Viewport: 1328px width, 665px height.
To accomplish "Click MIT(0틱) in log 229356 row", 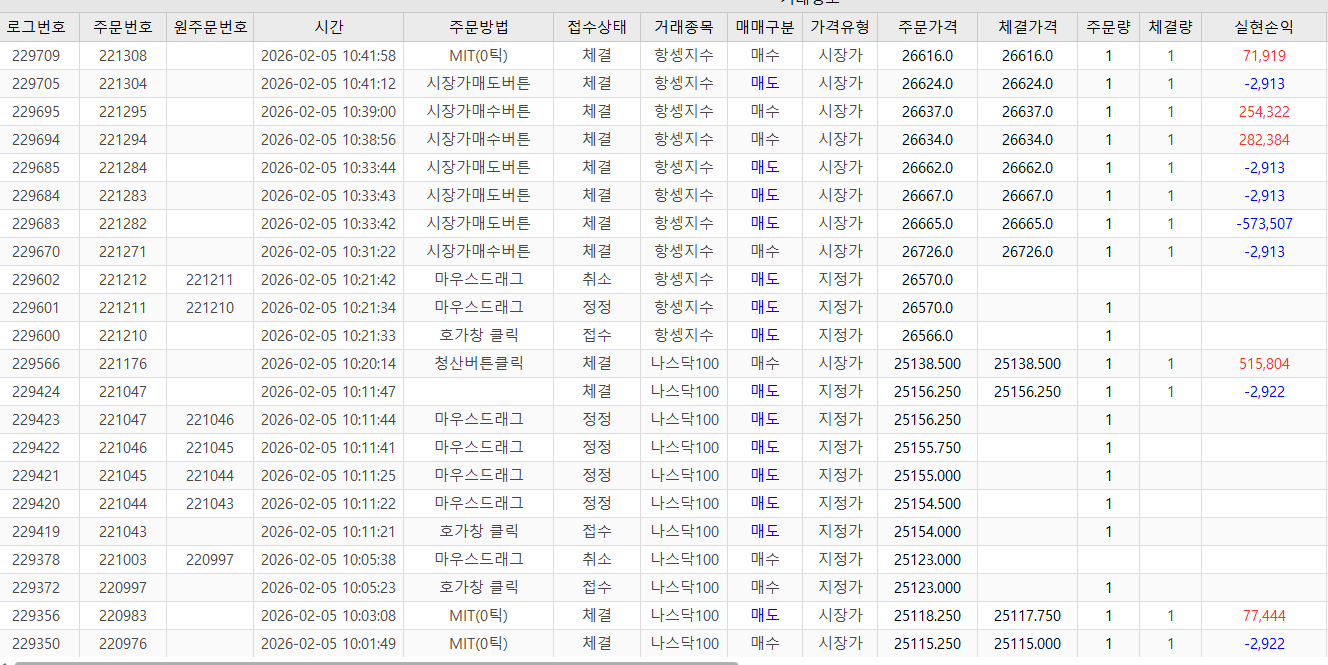I will pyautogui.click(x=478, y=616).
